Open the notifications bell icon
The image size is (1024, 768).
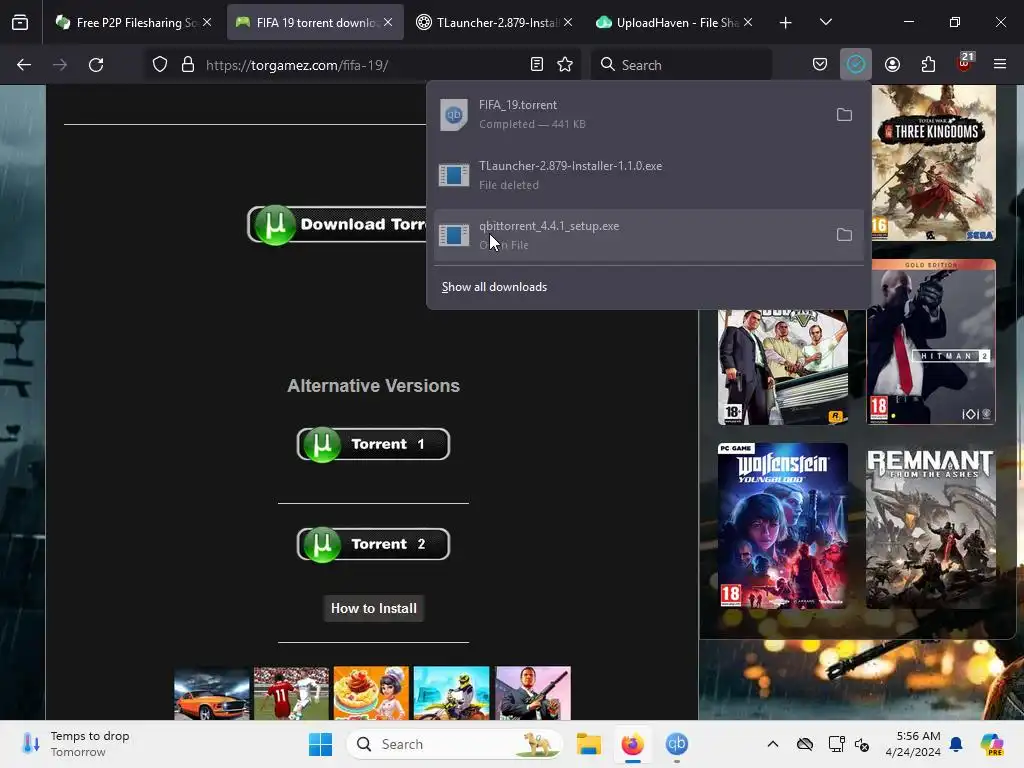click(x=956, y=744)
